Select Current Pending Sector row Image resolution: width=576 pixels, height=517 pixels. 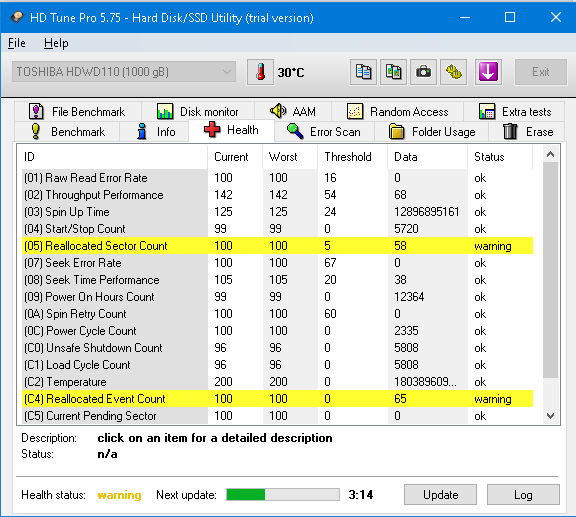(277, 416)
